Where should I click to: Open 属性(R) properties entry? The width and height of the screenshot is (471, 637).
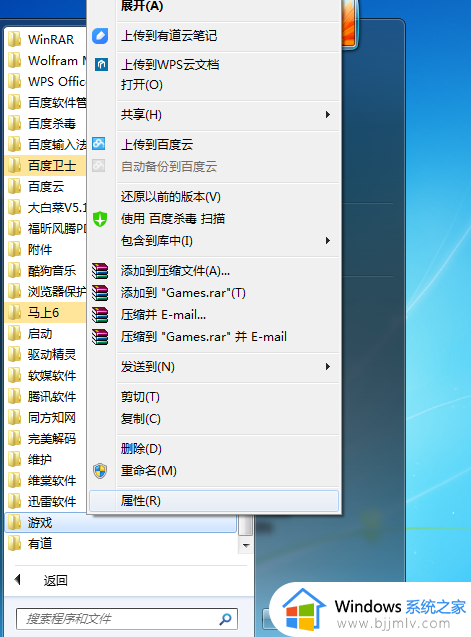(214, 501)
